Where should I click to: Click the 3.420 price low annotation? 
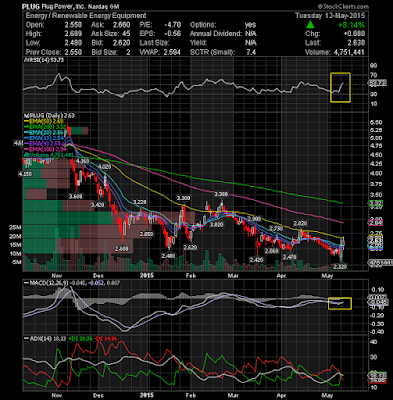pos(97,205)
